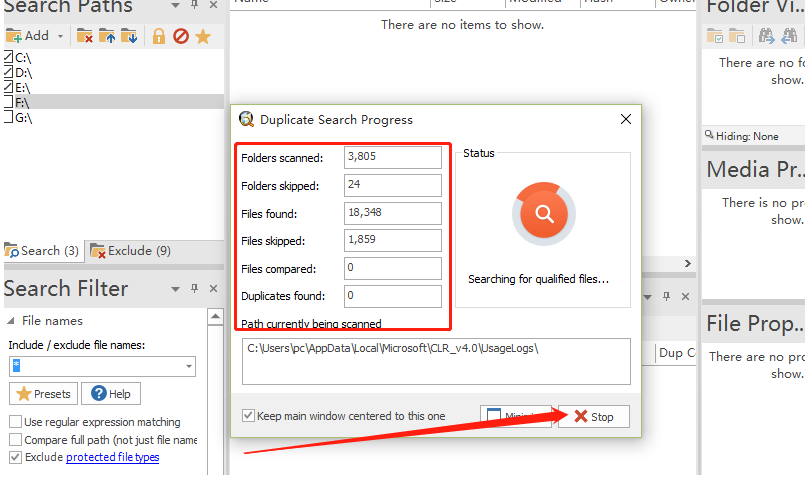This screenshot has width=806, height=481.
Task: Switch to the Exclude (9) tab
Action: 130,251
